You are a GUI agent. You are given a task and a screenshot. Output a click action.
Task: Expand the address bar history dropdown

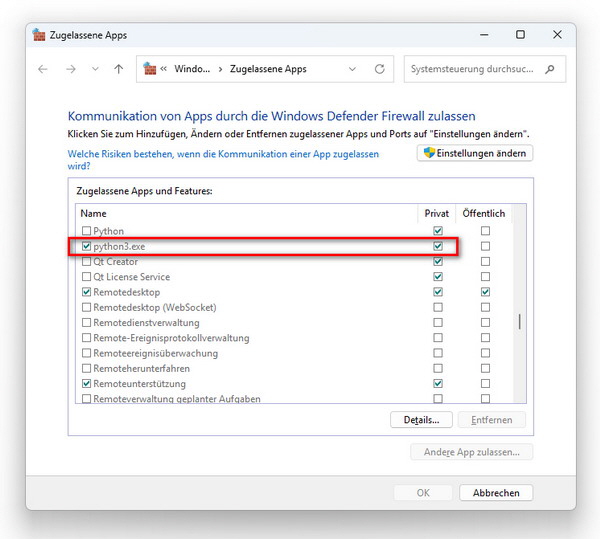[352, 69]
